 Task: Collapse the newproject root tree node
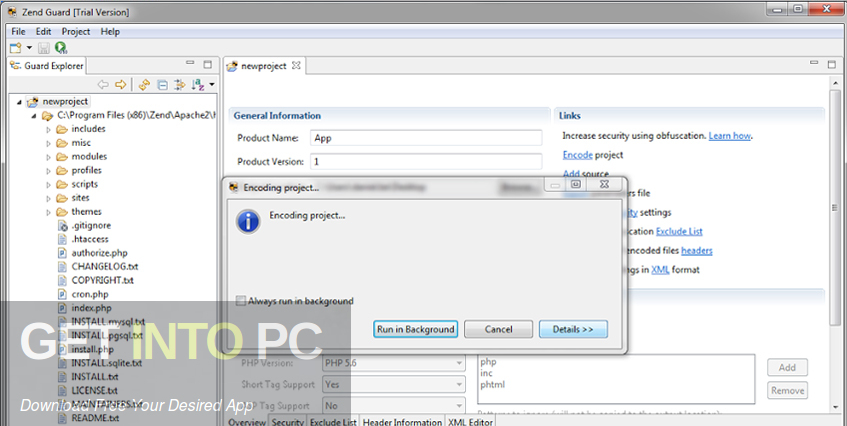[21, 102]
